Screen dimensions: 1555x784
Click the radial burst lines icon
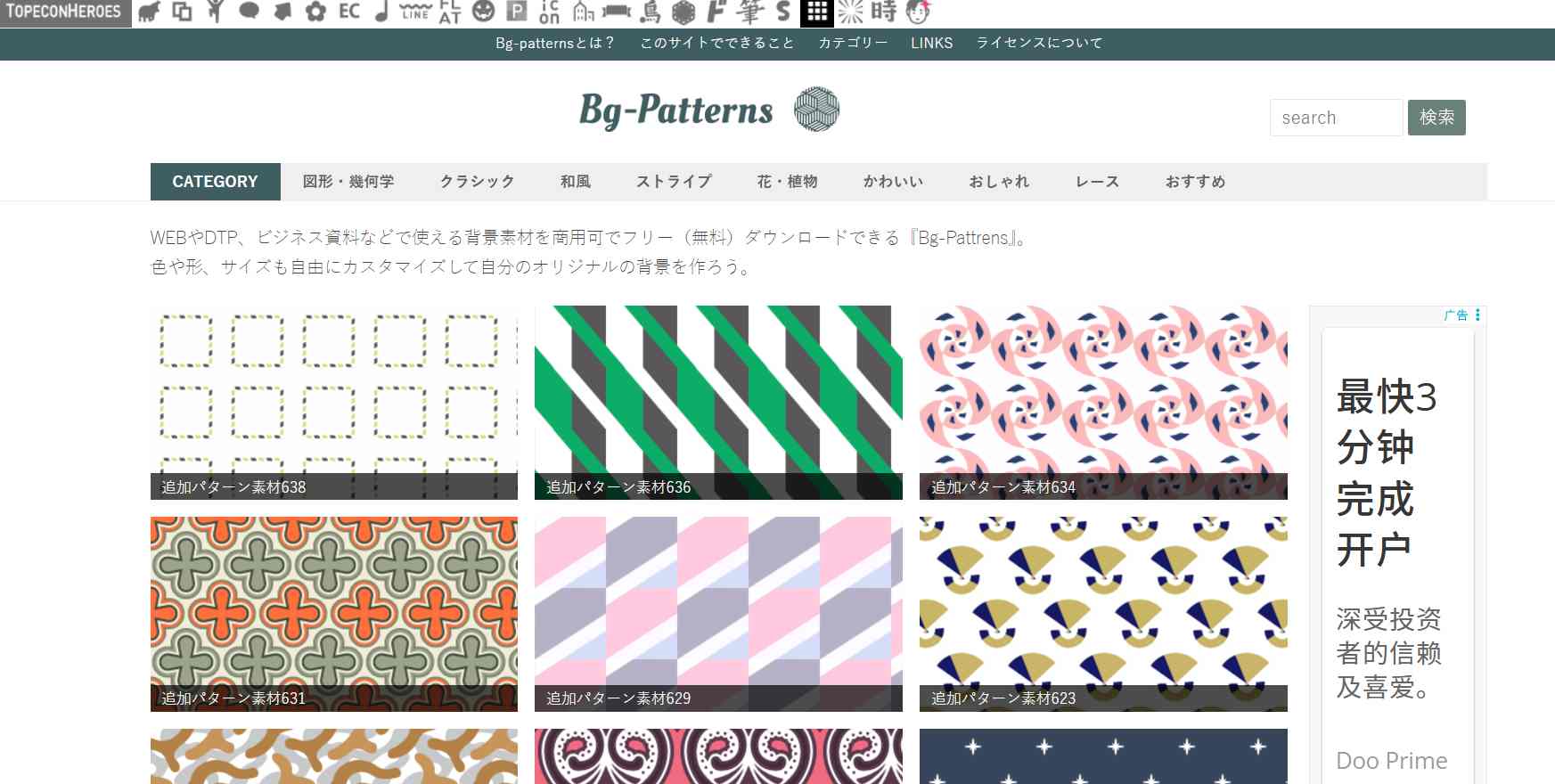click(x=851, y=12)
